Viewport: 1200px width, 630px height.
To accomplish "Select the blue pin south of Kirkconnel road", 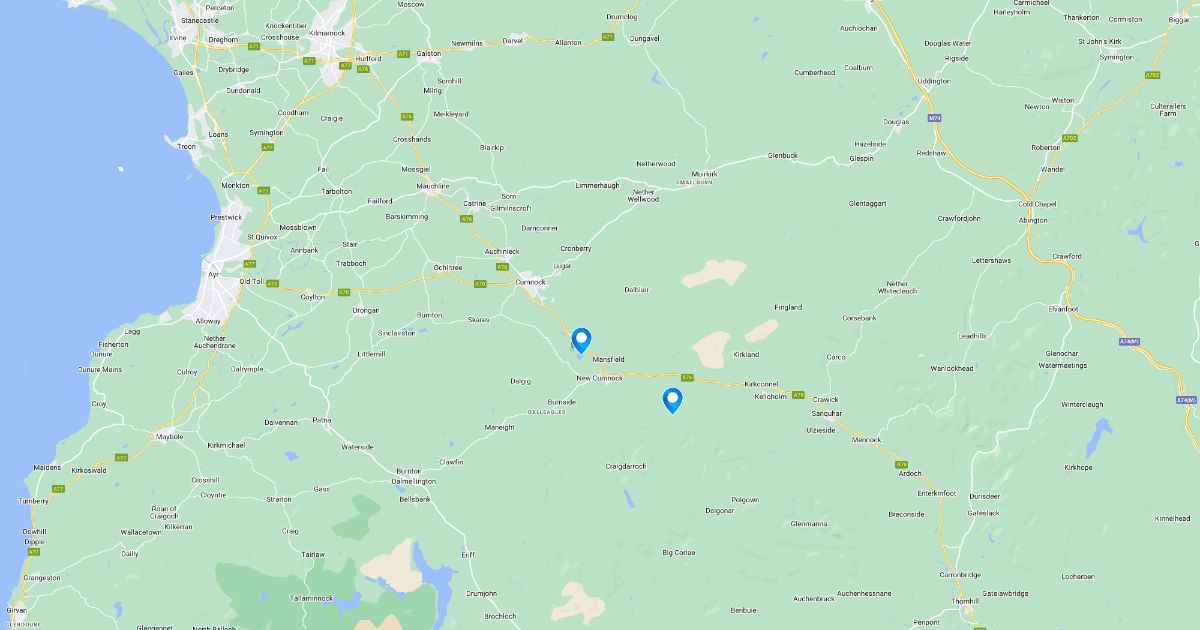I will pyautogui.click(x=673, y=401).
